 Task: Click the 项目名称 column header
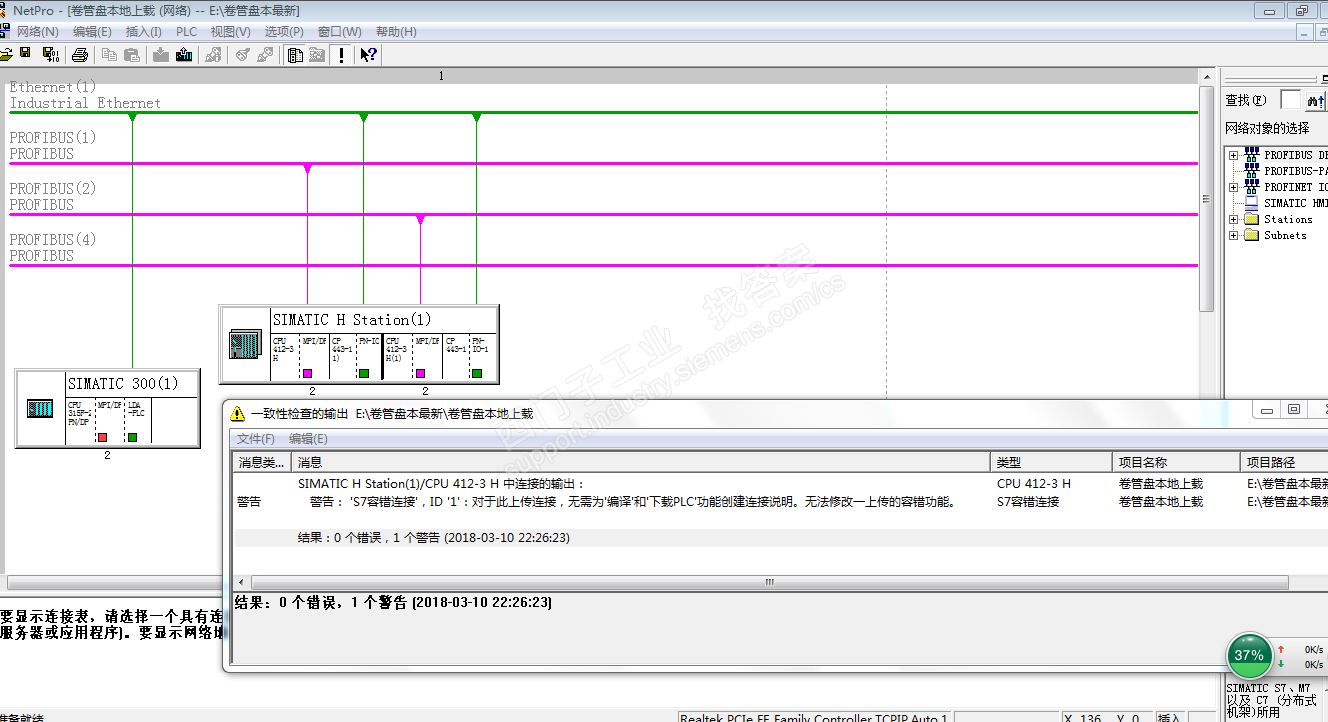[x=1177, y=462]
